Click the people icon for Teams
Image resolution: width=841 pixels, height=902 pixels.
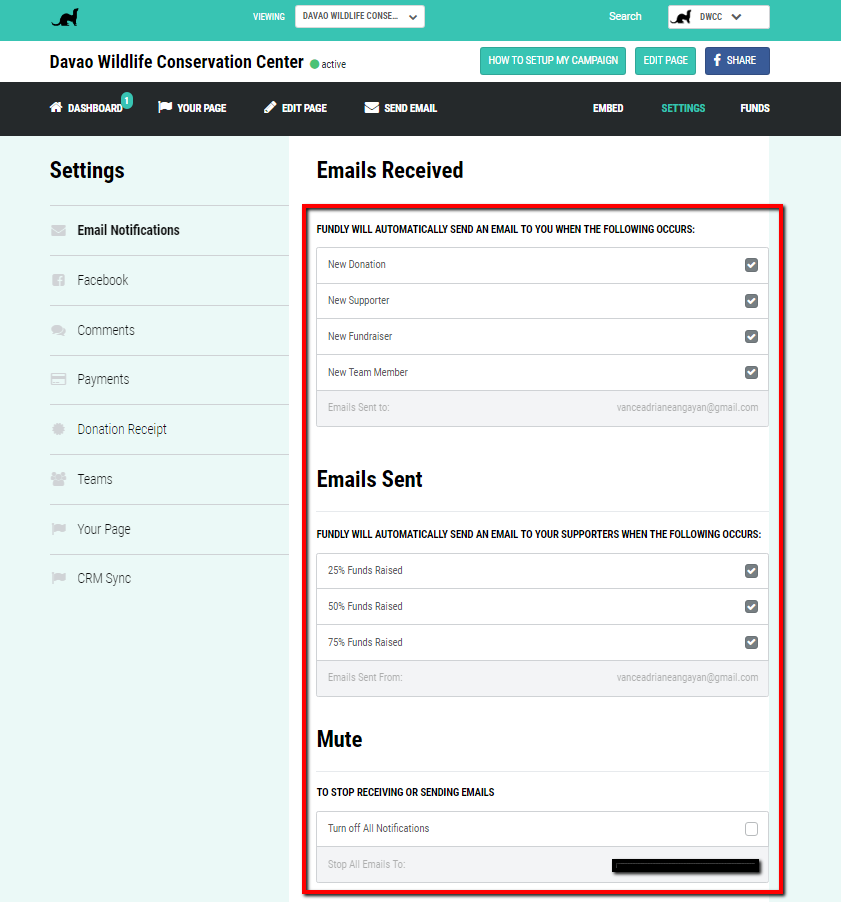click(58, 479)
